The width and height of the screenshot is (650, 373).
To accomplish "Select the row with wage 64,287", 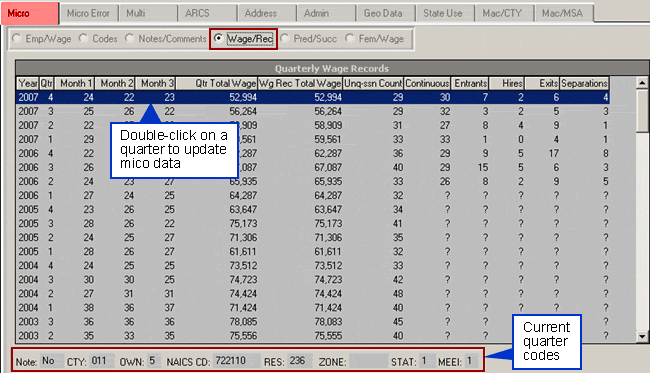I will click(313, 195).
